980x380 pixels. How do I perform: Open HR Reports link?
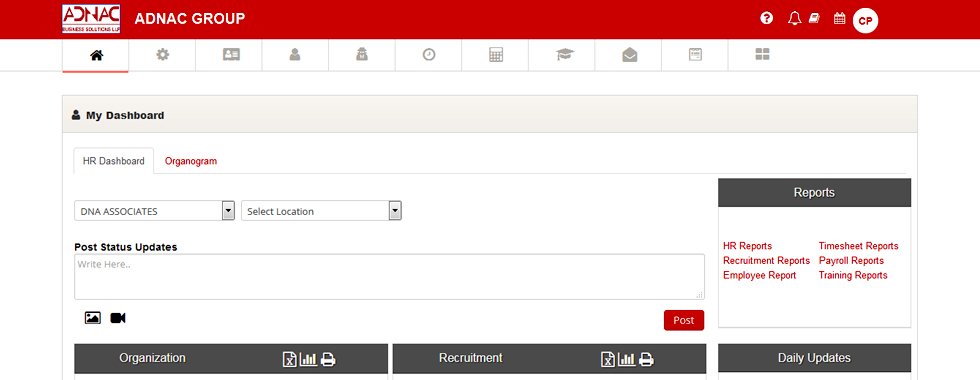coord(748,246)
